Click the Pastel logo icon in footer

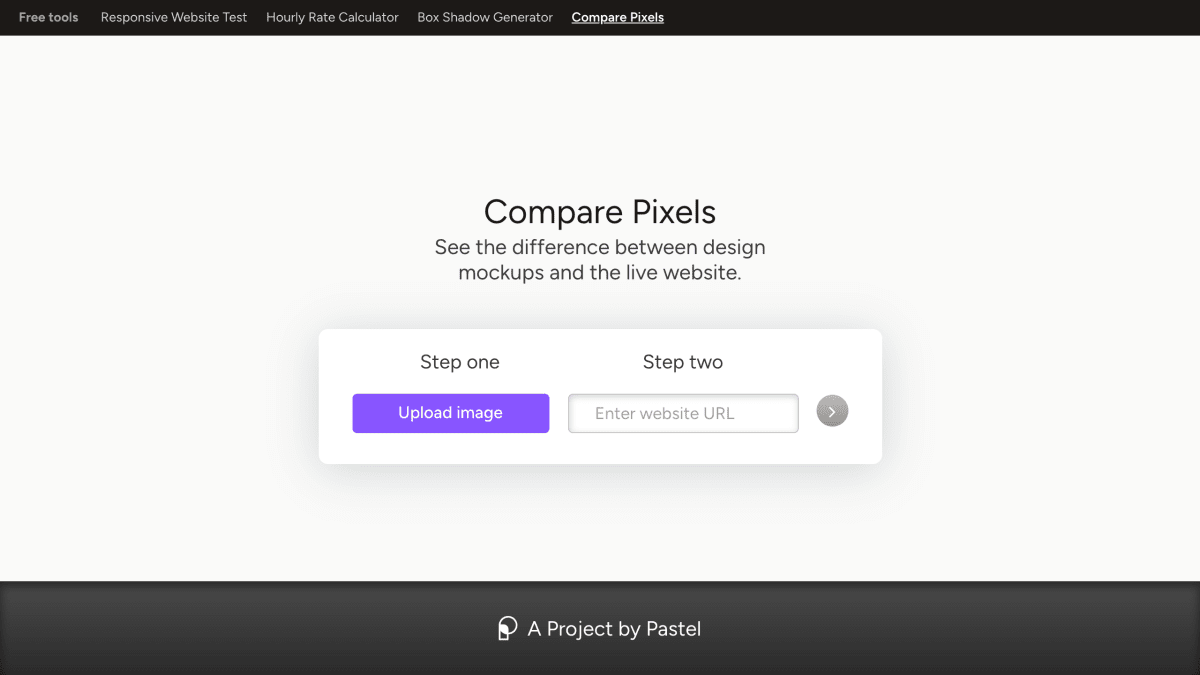pos(508,628)
